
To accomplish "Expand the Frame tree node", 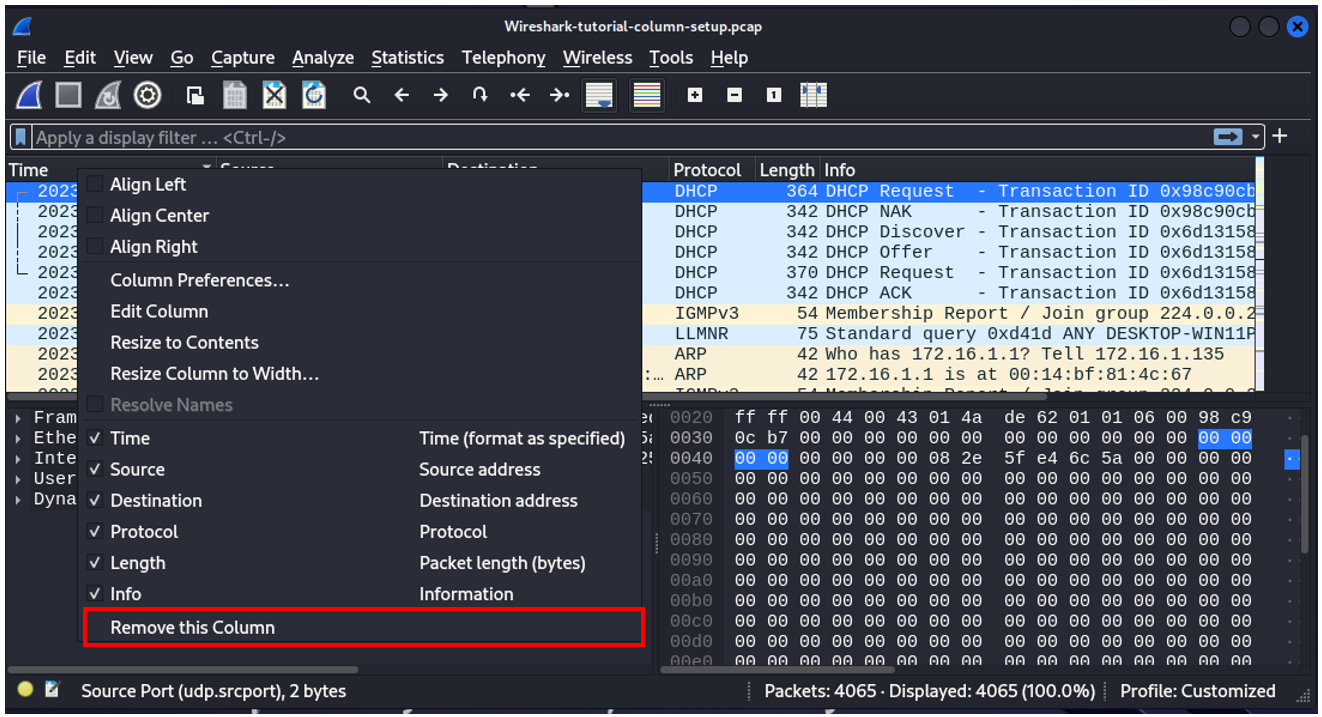I will tap(20, 417).
